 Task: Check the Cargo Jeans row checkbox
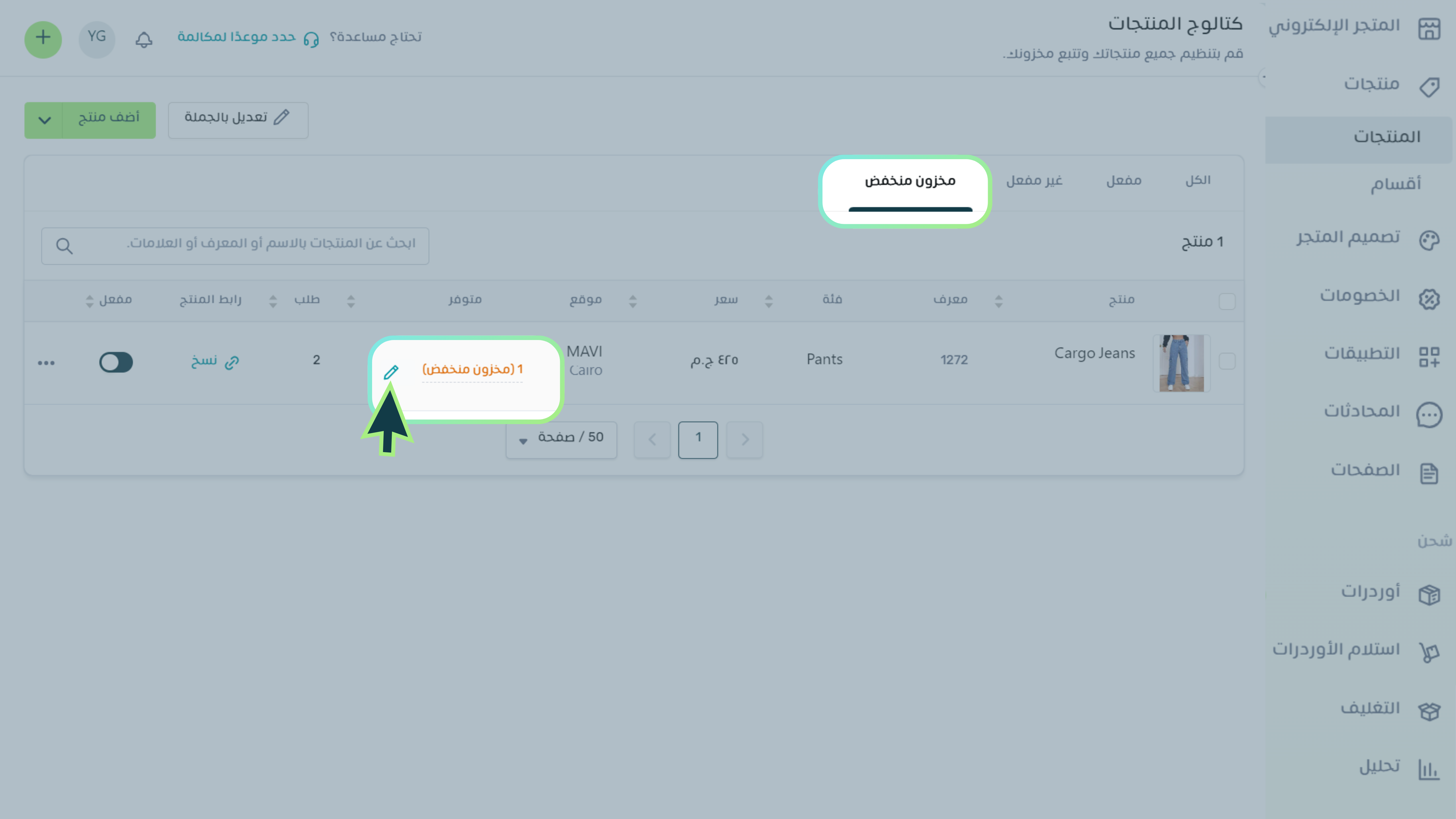pos(1227,361)
